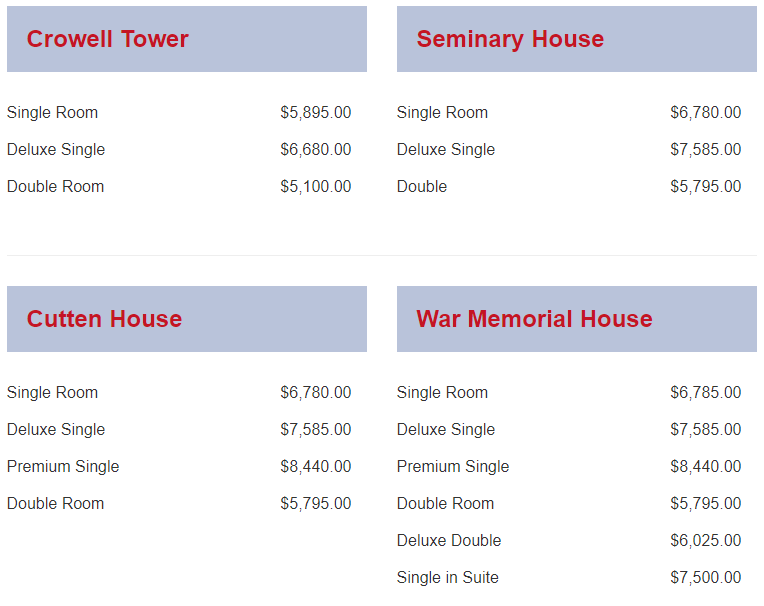The image size is (764, 606).
Task: Click Seminary House's Double label
Action: [x=422, y=187]
